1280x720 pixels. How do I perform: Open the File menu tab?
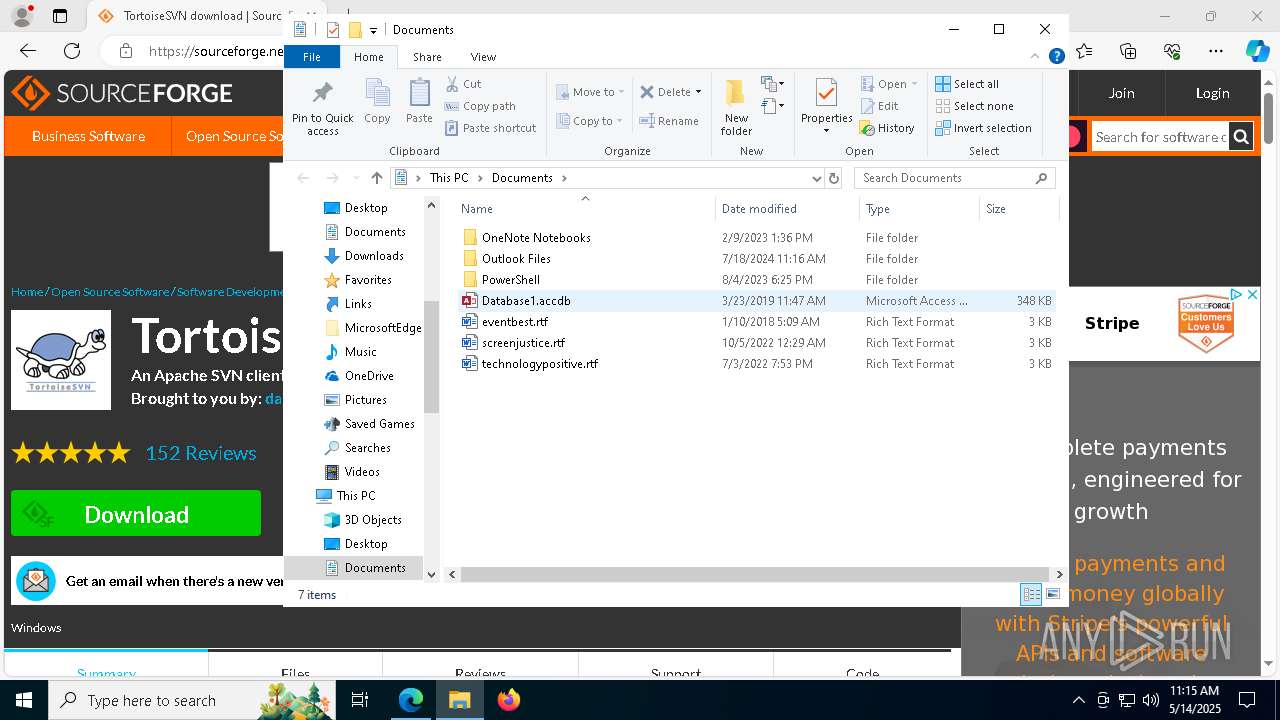click(x=312, y=57)
